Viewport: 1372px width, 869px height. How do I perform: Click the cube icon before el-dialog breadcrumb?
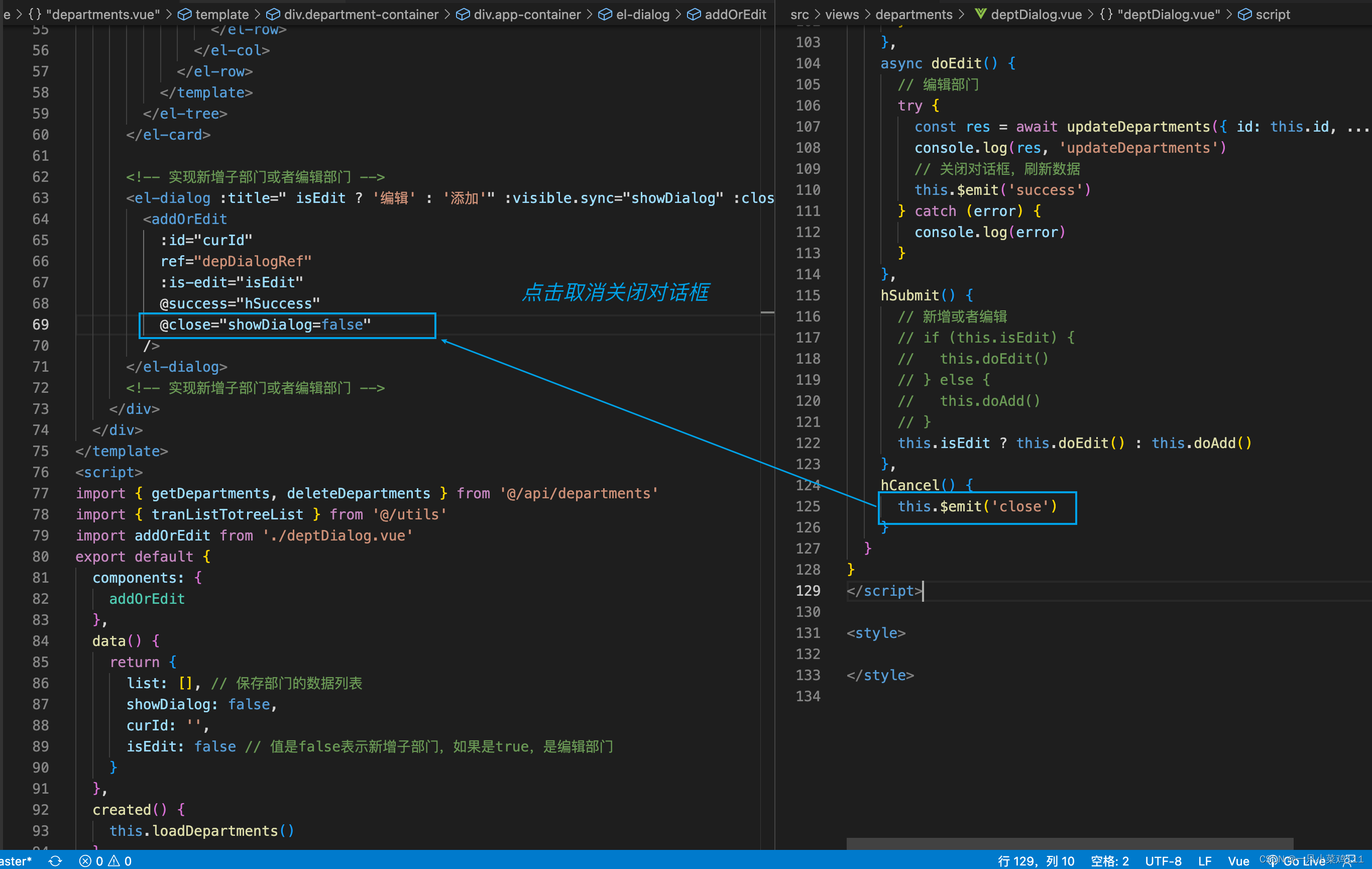(605, 14)
